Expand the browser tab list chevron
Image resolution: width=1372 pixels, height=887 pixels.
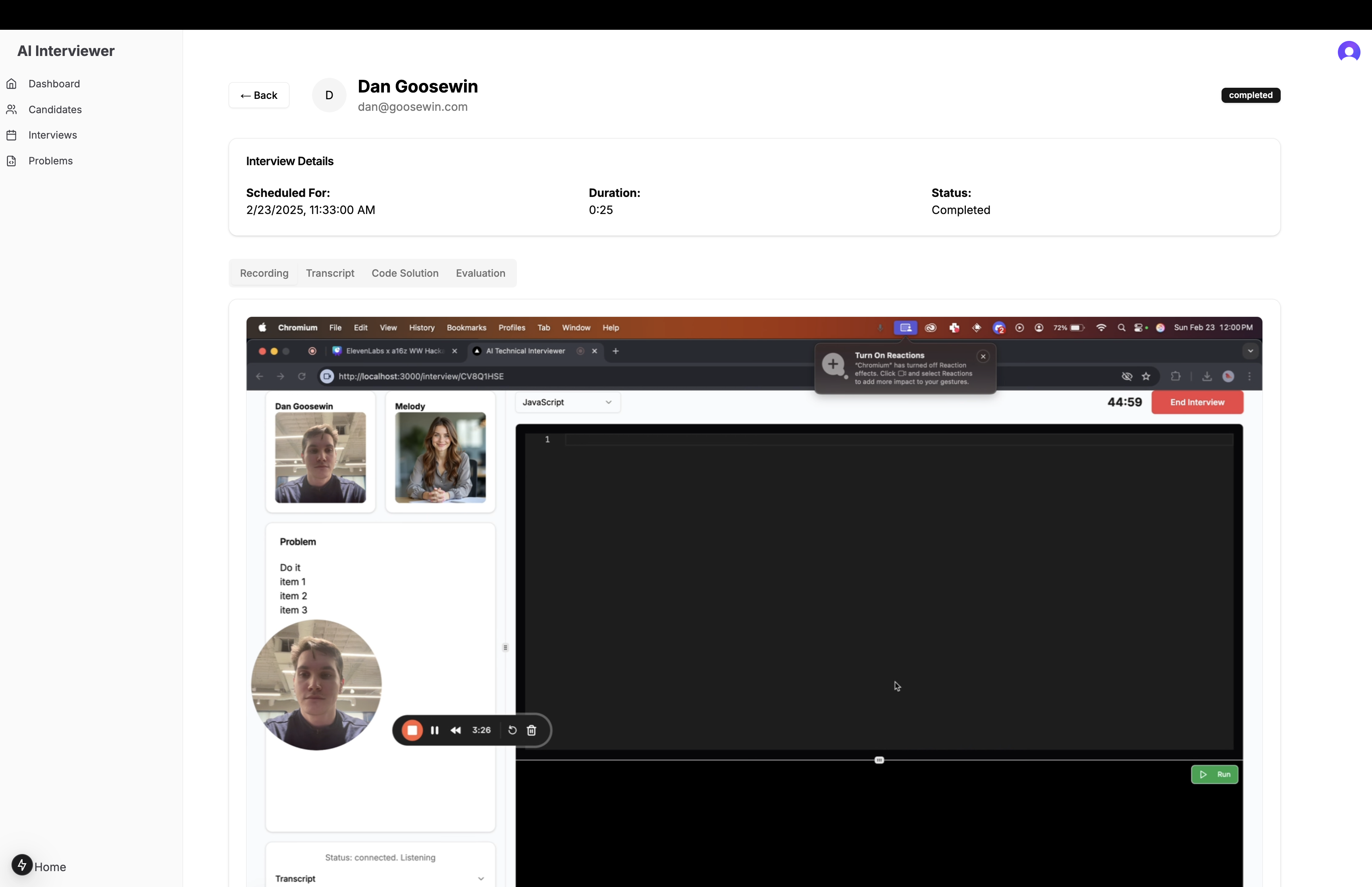pos(1250,351)
